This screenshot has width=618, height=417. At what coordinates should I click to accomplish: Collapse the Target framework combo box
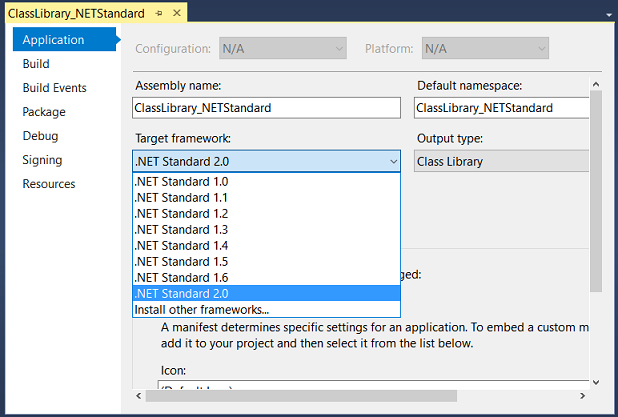point(266,161)
